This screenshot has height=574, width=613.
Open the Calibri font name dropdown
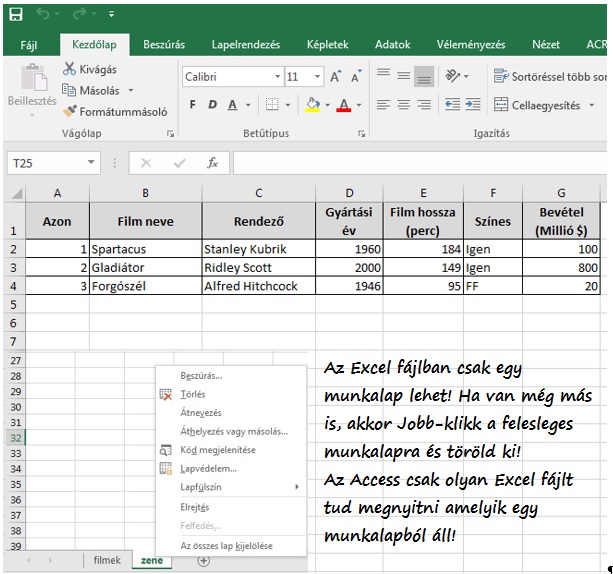(277, 77)
